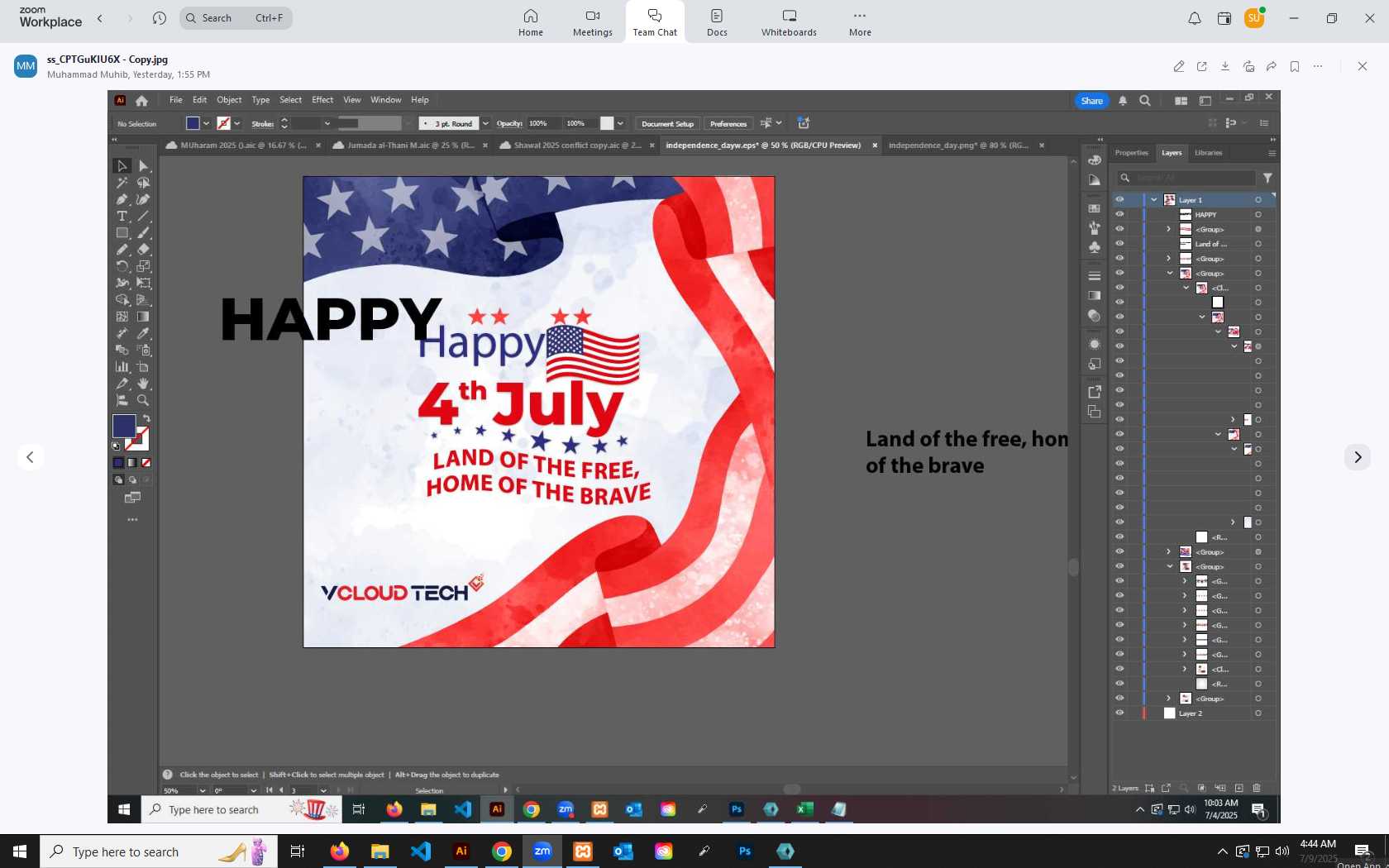Click the Illustrator home icon
The width and height of the screenshot is (1389, 868).
coord(142,101)
